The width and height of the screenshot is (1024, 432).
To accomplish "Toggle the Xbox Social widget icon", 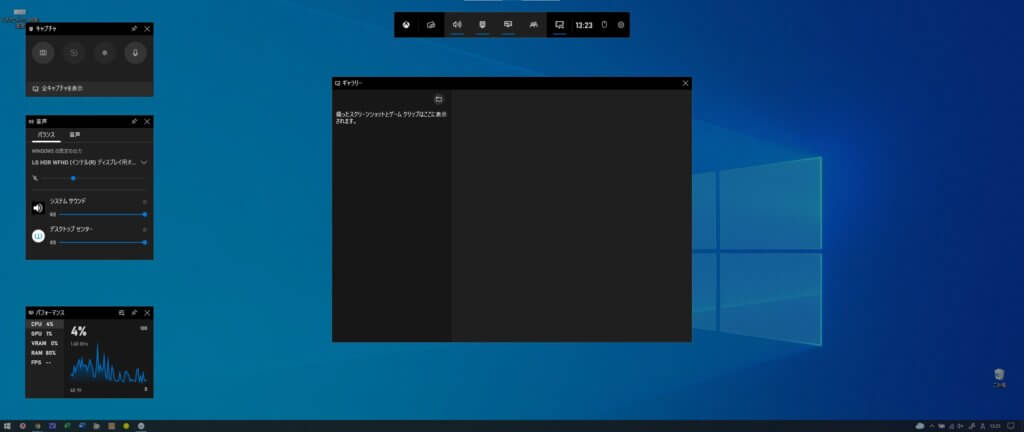I will coord(534,25).
